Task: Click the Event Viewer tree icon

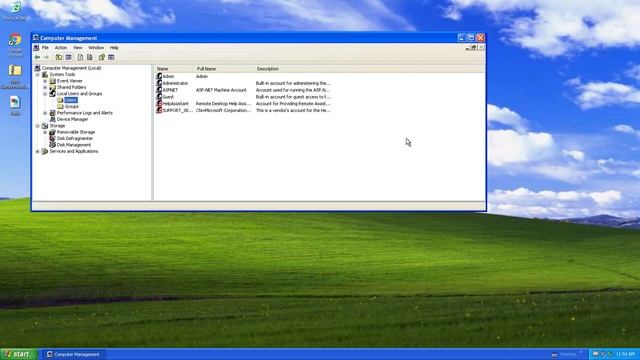Action: [52, 81]
